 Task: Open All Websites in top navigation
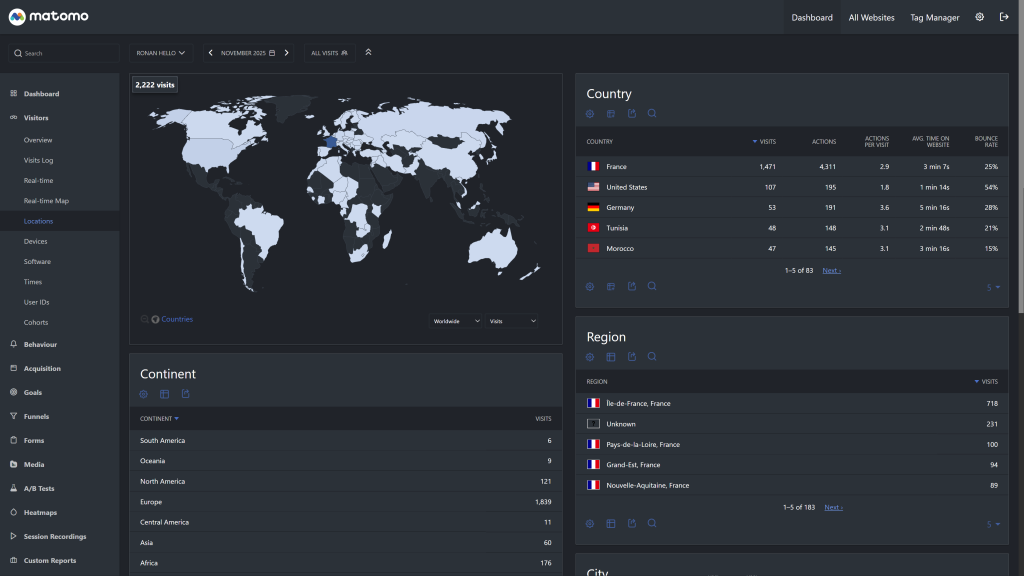tap(871, 17)
